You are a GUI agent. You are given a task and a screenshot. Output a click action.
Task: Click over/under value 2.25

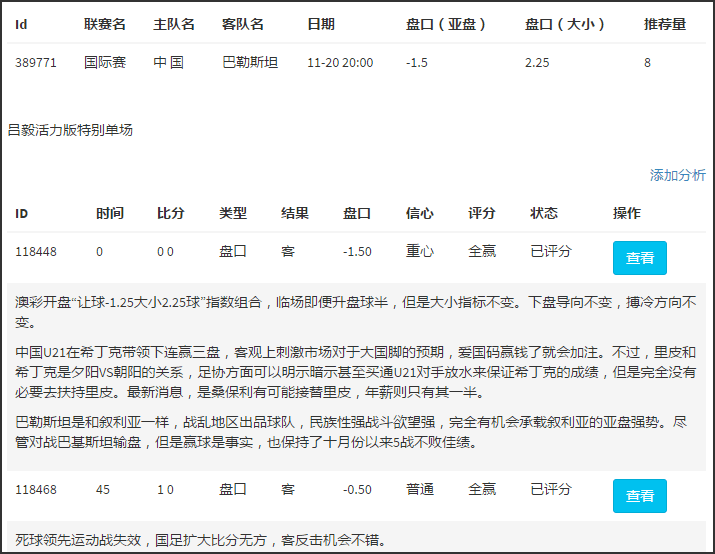[537, 62]
